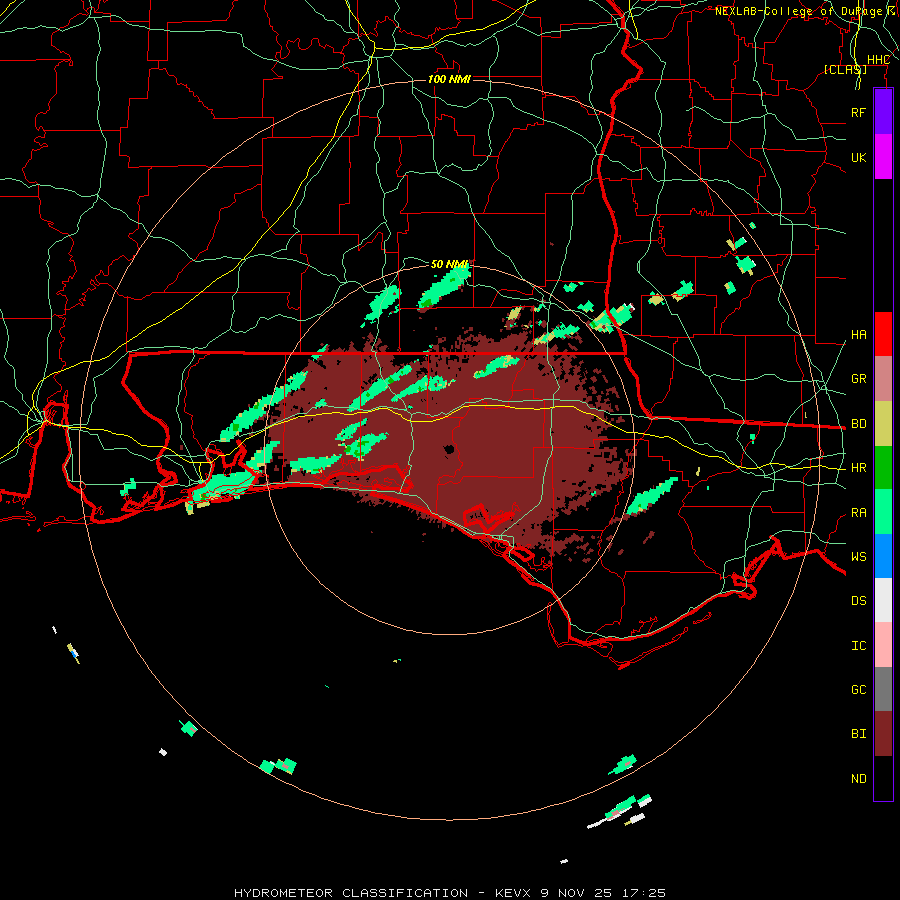This screenshot has height=900, width=900.
Task: Select the light pink IC swatch
Action: [883, 645]
